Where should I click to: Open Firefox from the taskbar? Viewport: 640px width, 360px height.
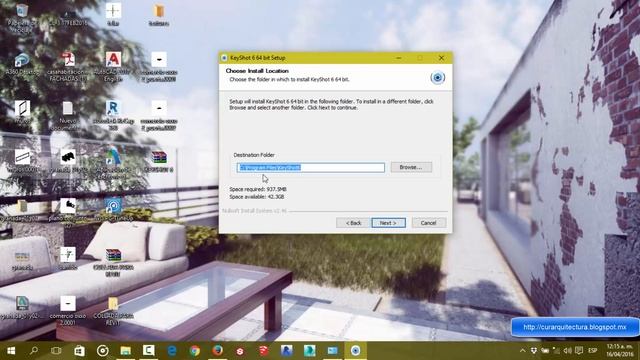[218, 351]
